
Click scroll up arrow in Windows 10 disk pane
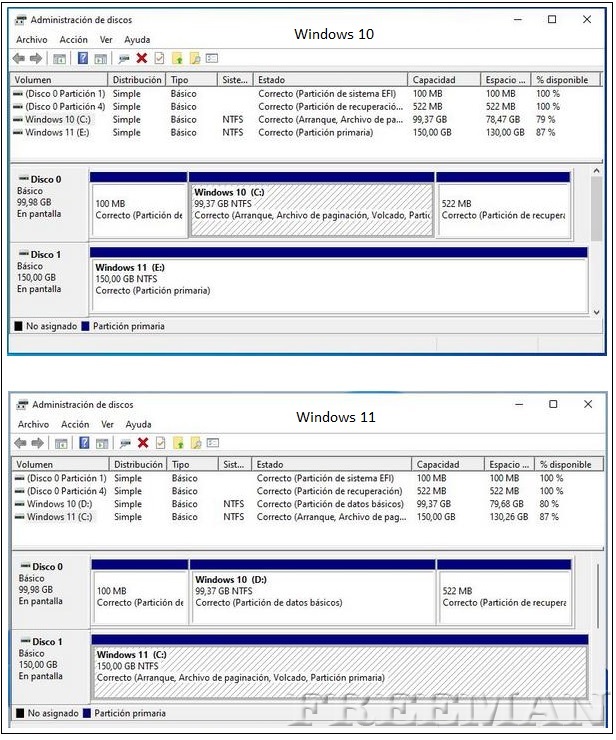click(x=596, y=171)
